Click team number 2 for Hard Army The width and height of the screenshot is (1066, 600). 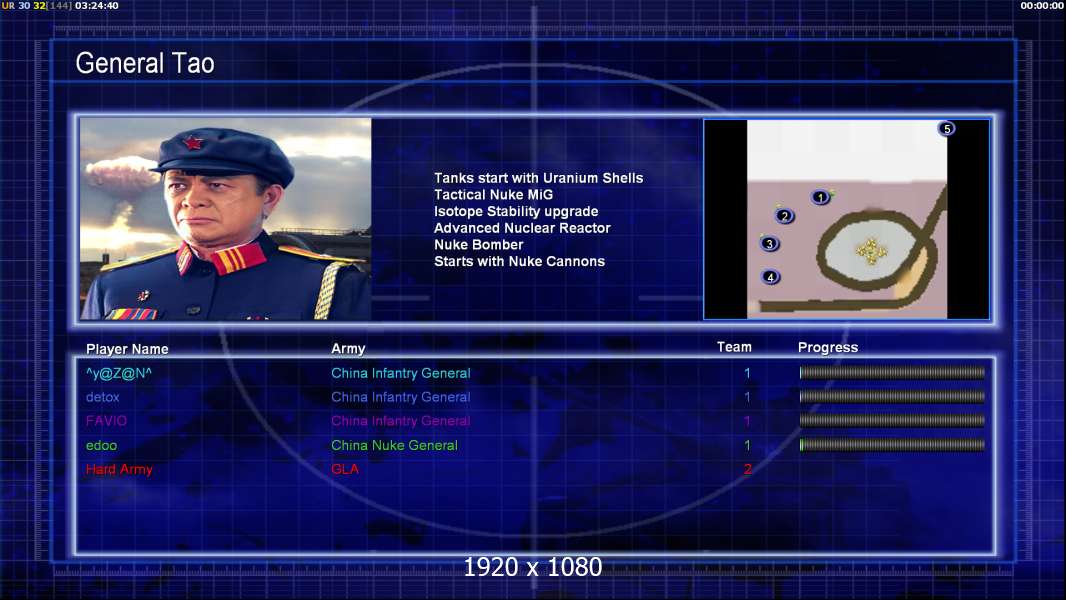click(747, 469)
